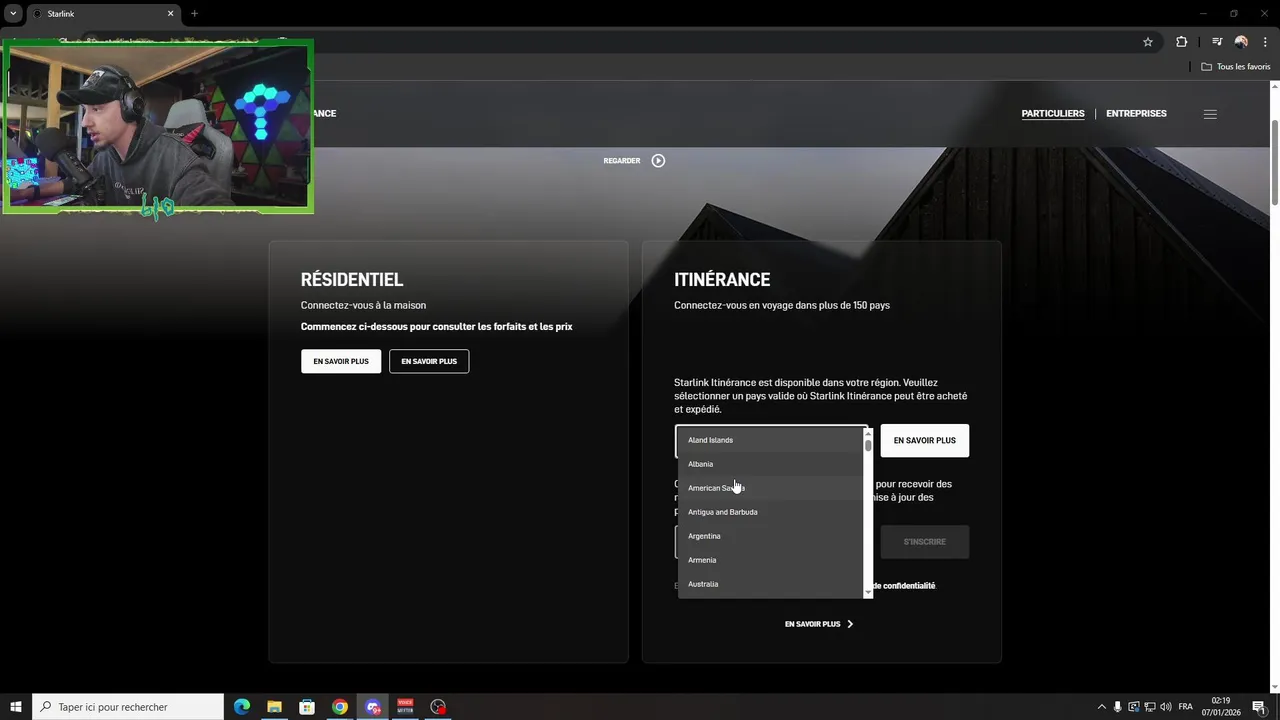Click the country list scroll-down arrow
Viewport: 1280px width, 720px height.
(868, 593)
